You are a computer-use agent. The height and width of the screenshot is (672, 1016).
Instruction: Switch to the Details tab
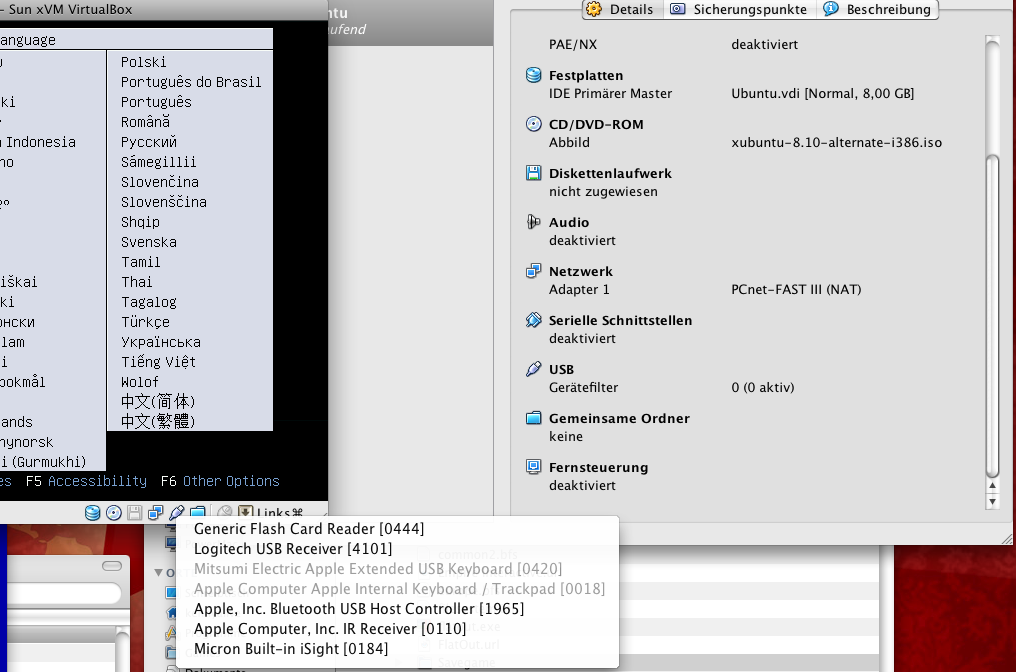pos(622,9)
